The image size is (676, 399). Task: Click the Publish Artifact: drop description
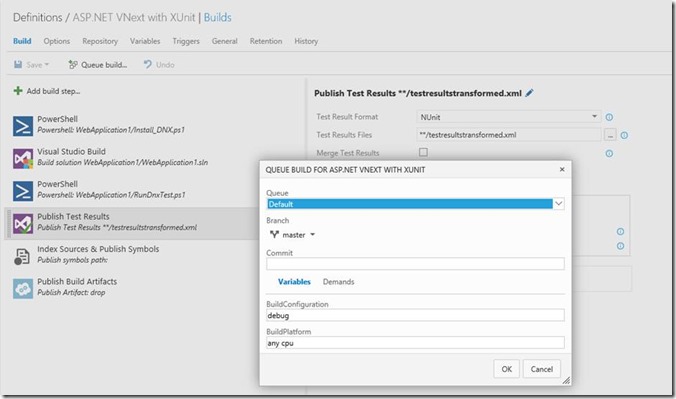[x=71, y=292]
